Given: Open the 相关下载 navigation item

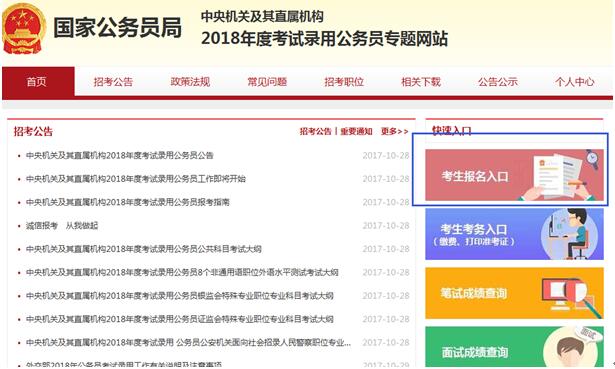Looking at the screenshot, I should 421,82.
